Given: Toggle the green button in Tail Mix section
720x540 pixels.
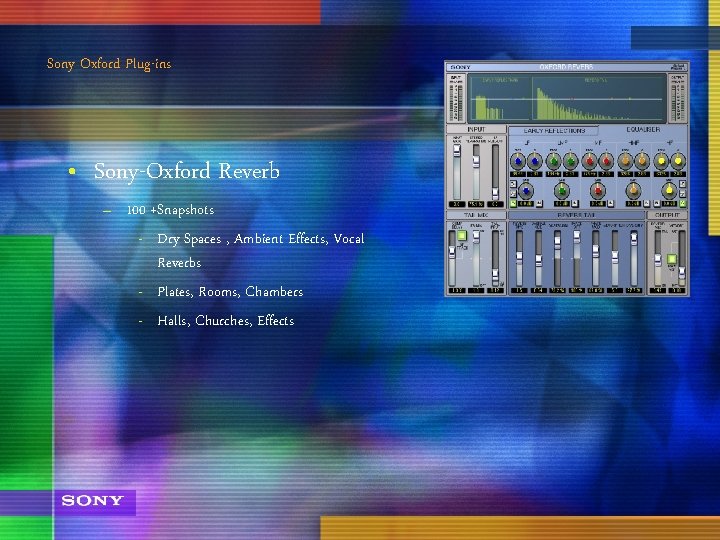Looking at the screenshot, I should [461, 236].
